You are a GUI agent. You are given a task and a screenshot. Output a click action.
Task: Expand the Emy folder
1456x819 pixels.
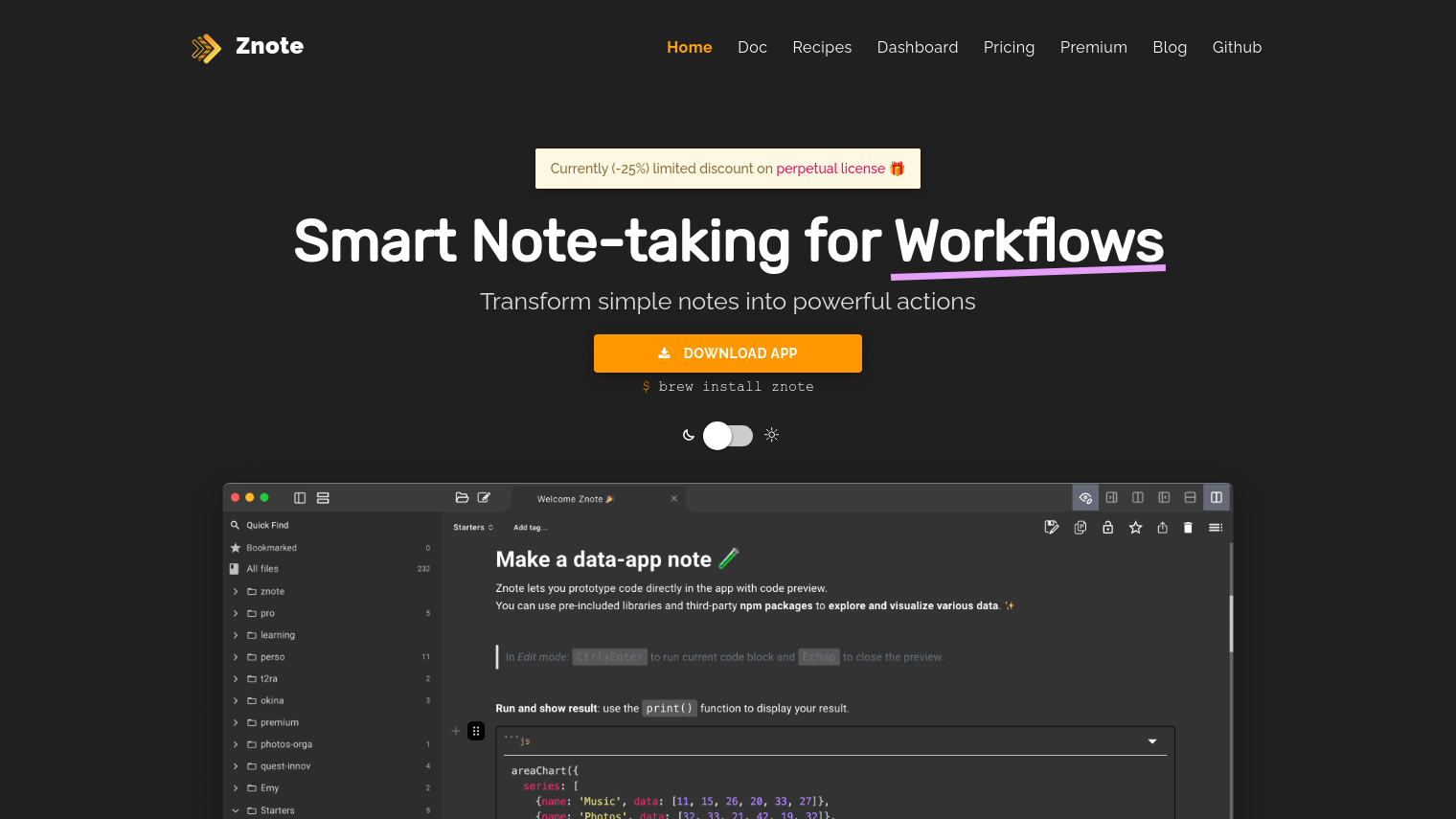[236, 788]
